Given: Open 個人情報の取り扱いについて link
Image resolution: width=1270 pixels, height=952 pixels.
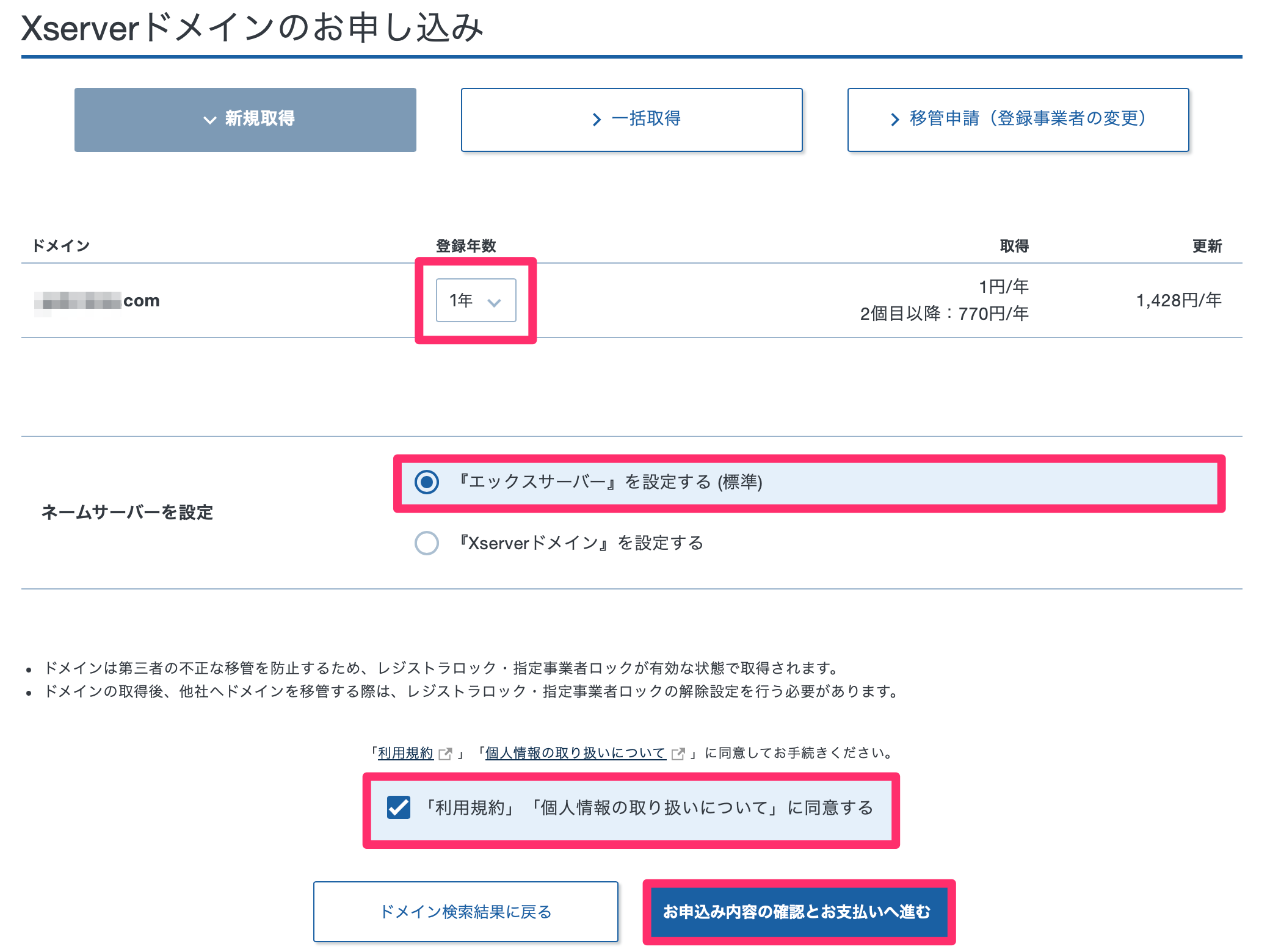Looking at the screenshot, I should click(x=575, y=753).
